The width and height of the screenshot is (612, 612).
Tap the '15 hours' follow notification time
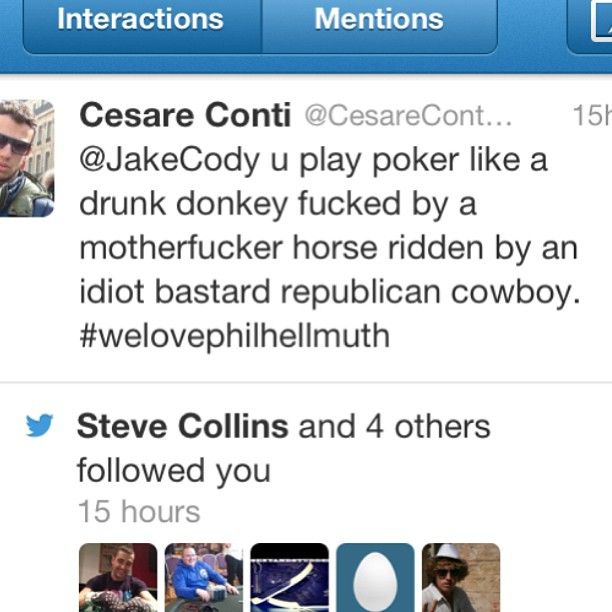139,511
